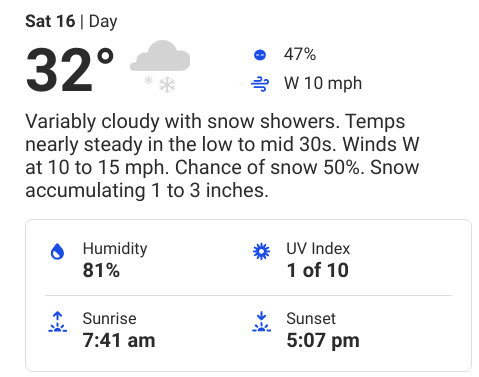Click the snow cloud weather icon
This screenshot has height=377, width=479.
pos(160,66)
